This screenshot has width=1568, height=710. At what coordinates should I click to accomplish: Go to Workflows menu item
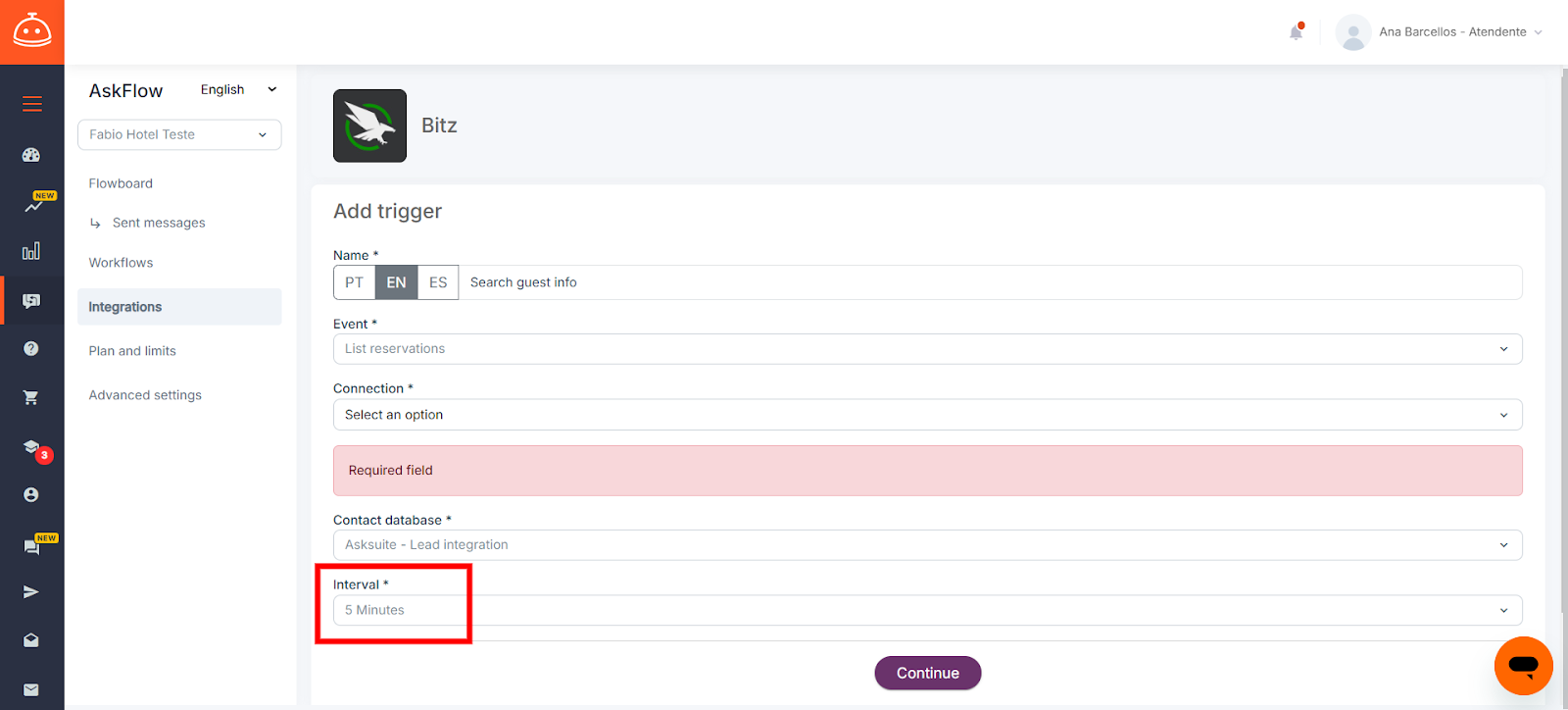tap(121, 263)
